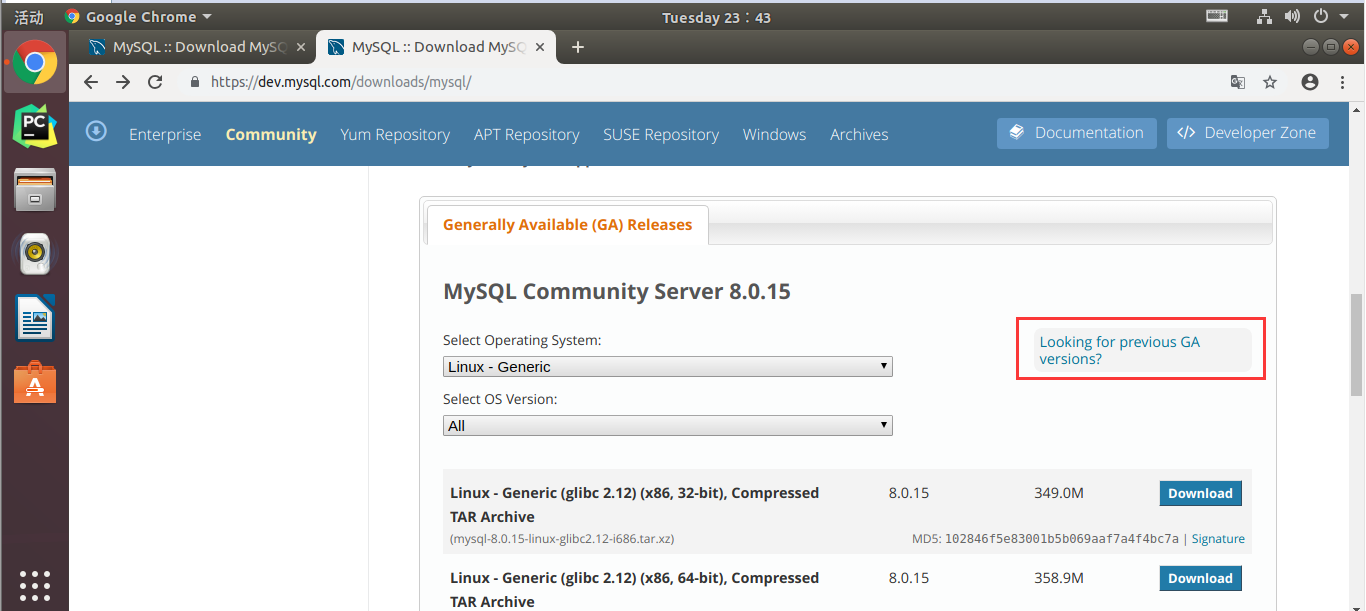The width and height of the screenshot is (1366, 611).
Task: Open Google Translate icon in address bar
Action: [x=1238, y=82]
